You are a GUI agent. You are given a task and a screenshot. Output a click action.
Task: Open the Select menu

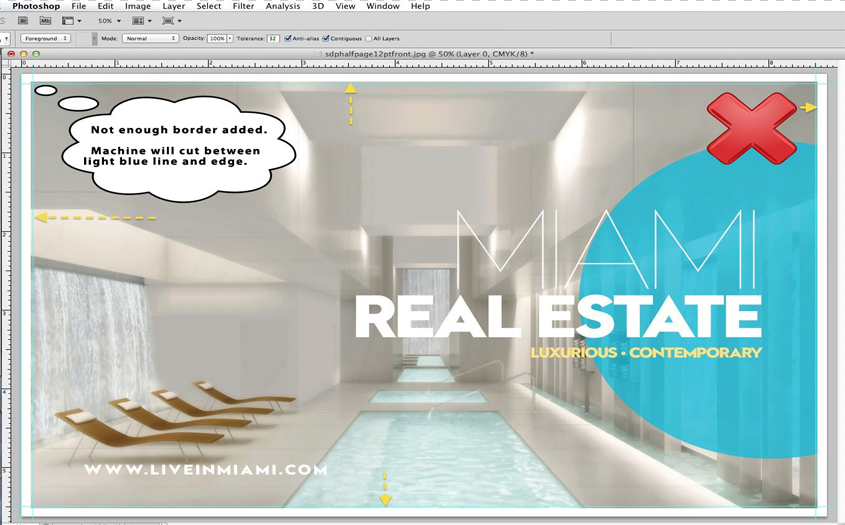click(209, 6)
